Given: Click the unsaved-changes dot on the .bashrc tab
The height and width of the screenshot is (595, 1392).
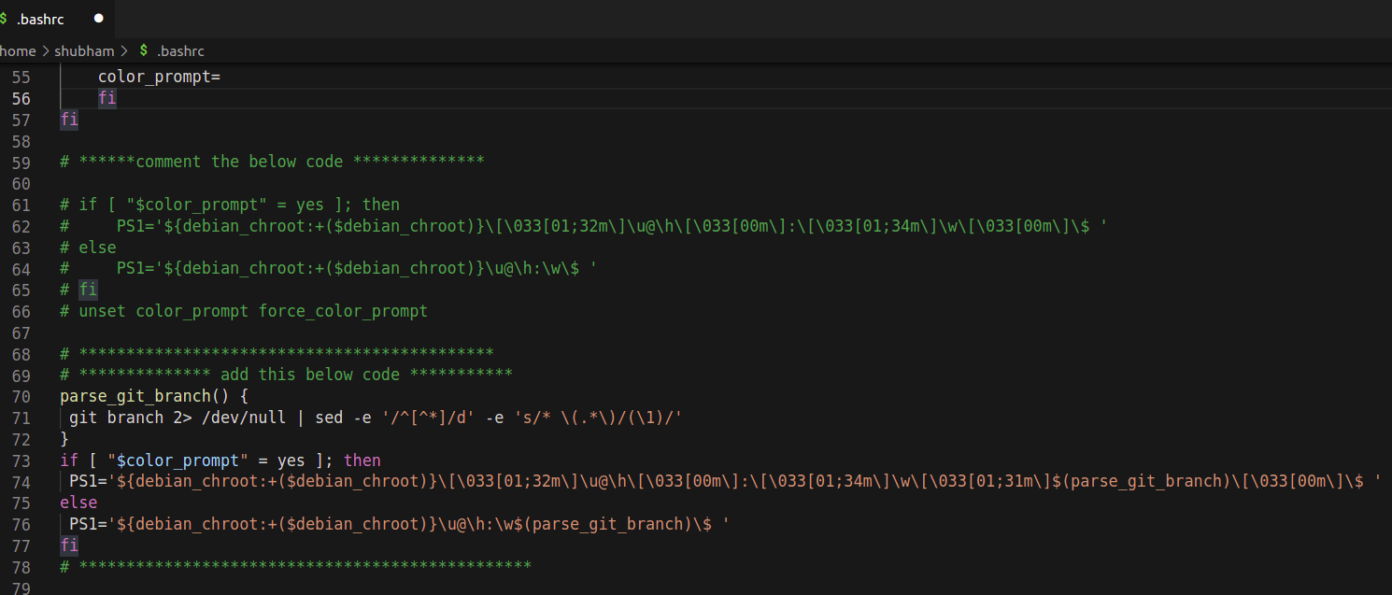Looking at the screenshot, I should tap(97, 17).
